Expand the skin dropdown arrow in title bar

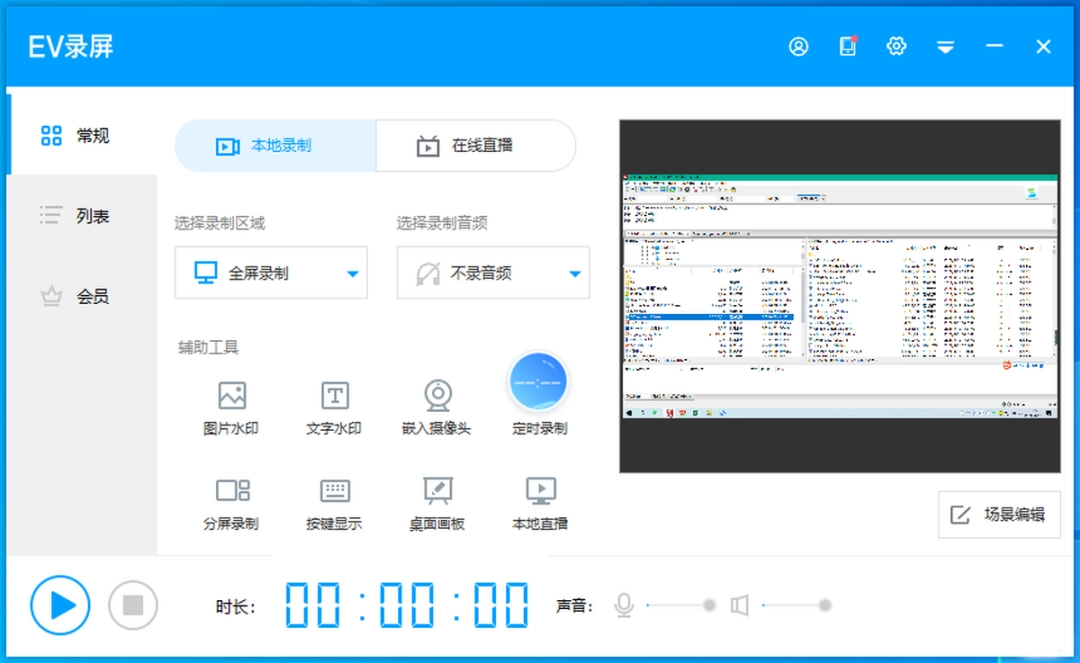945,46
